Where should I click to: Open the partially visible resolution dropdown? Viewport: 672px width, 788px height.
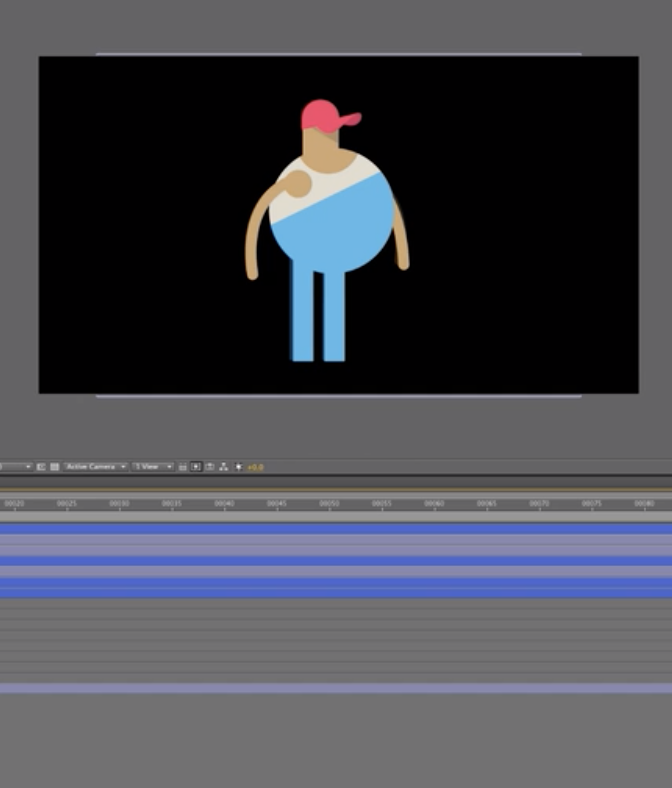(x=14, y=467)
